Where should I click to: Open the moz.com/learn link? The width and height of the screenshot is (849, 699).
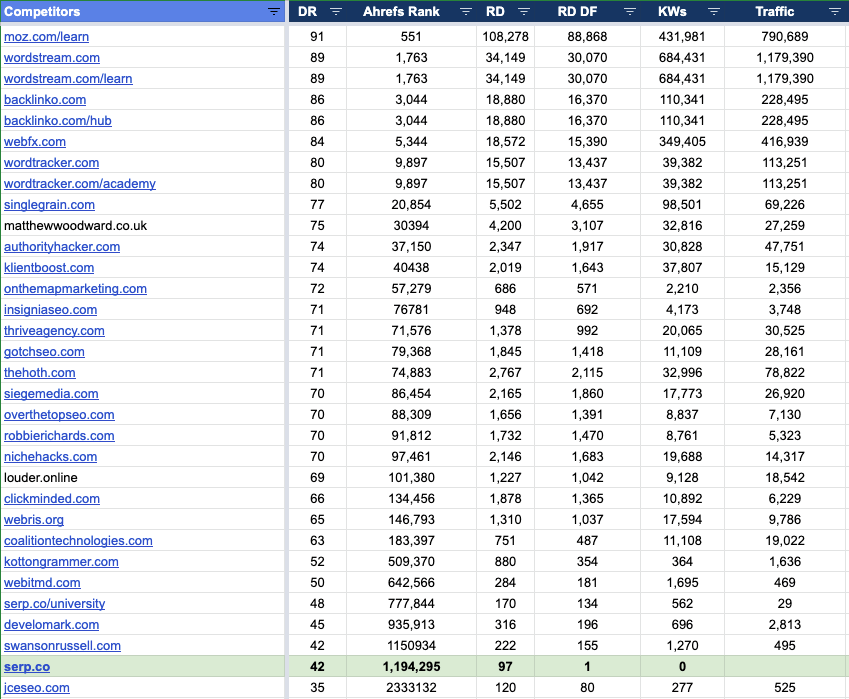pyautogui.click(x=47, y=37)
